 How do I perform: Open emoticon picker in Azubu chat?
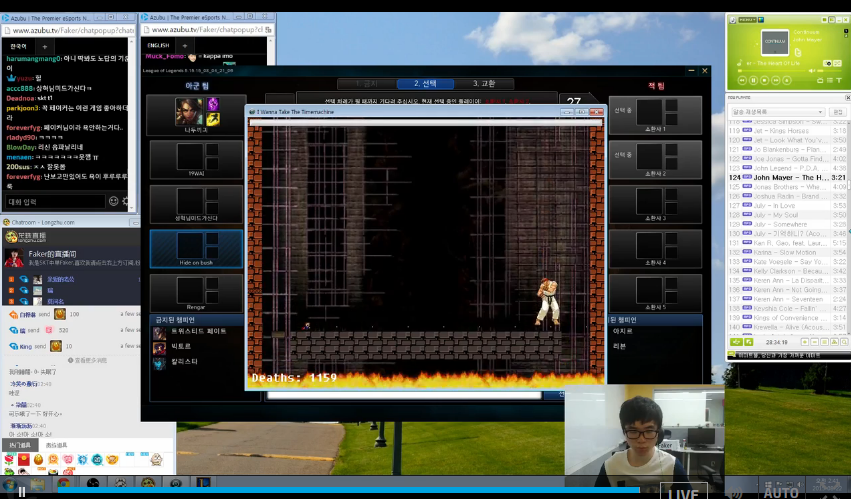(113, 201)
